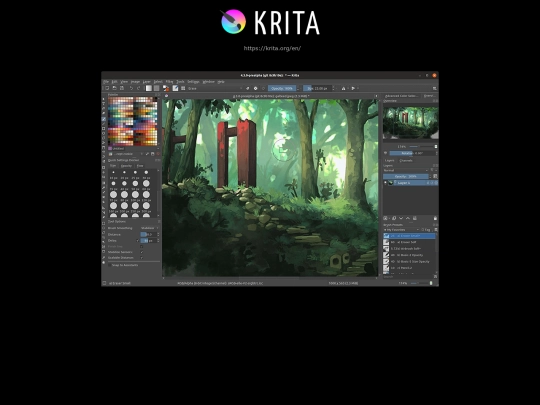
Task: Adjust the layer Opacity slider in Layers docker
Action: (406, 176)
